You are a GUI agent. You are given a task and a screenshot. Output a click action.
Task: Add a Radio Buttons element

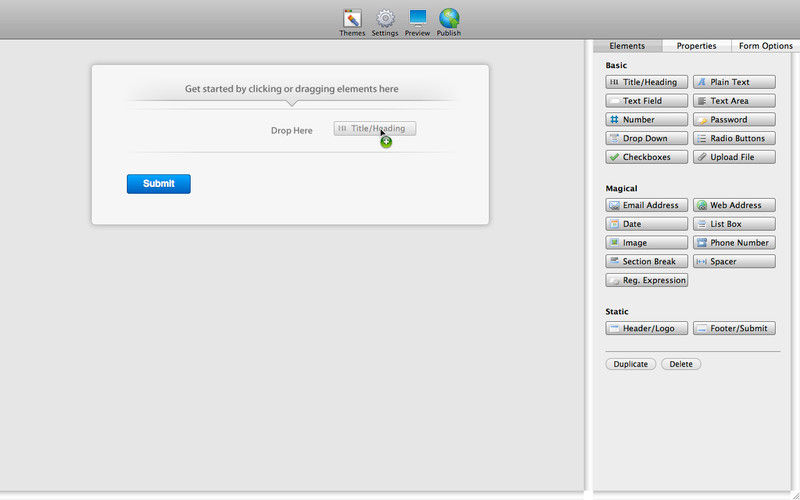734,138
